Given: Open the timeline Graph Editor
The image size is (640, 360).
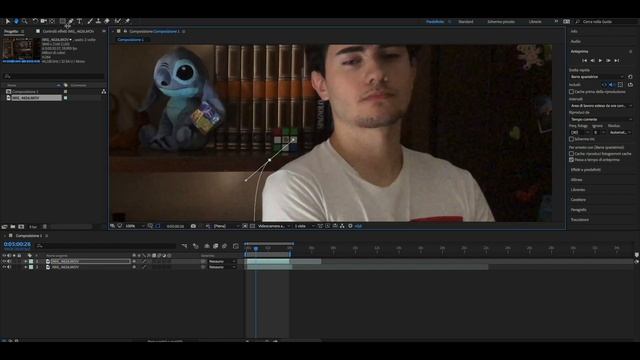Looking at the screenshot, I should pyautogui.click(x=236, y=246).
